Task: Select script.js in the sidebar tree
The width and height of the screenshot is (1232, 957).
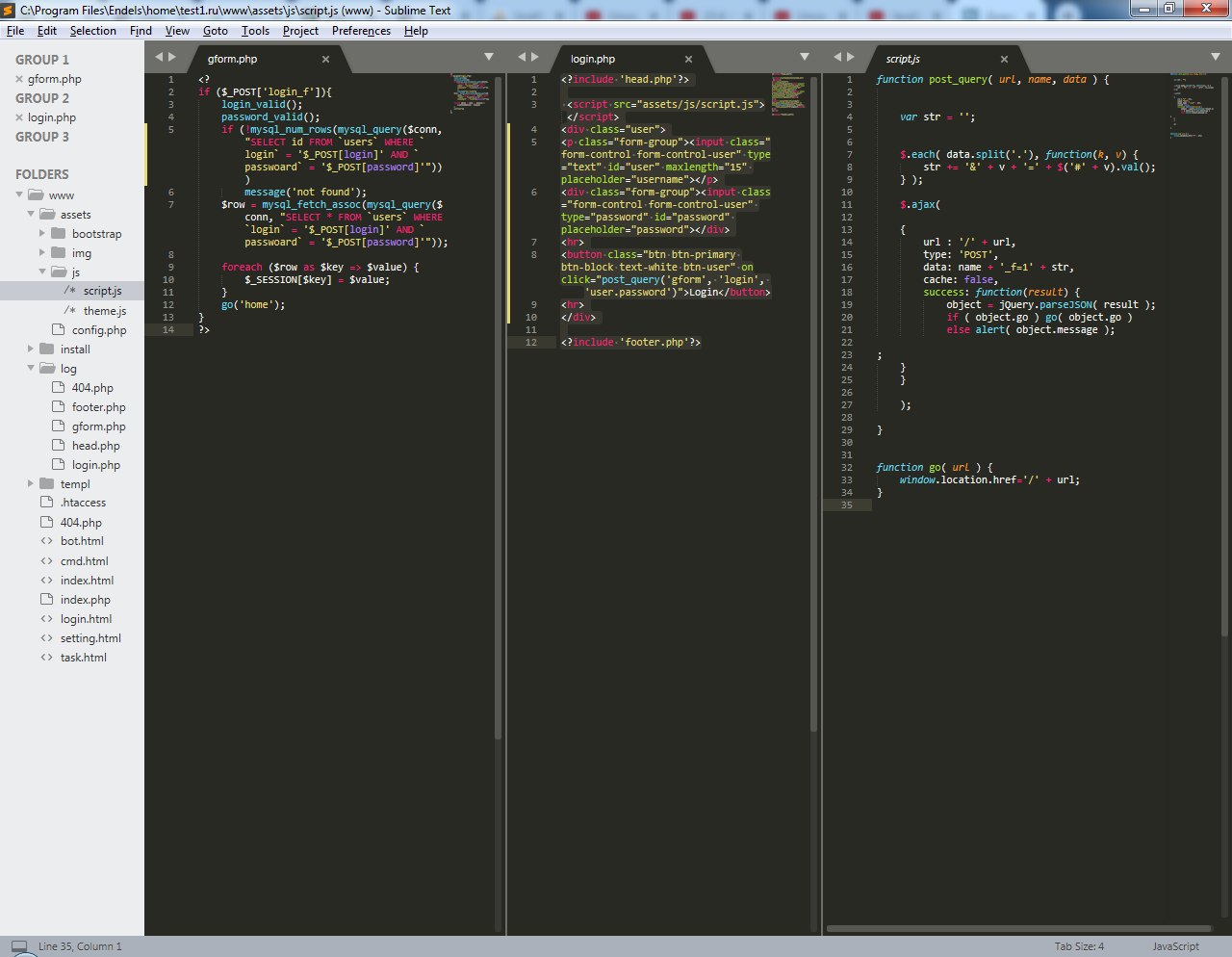Action: [x=72, y=291]
